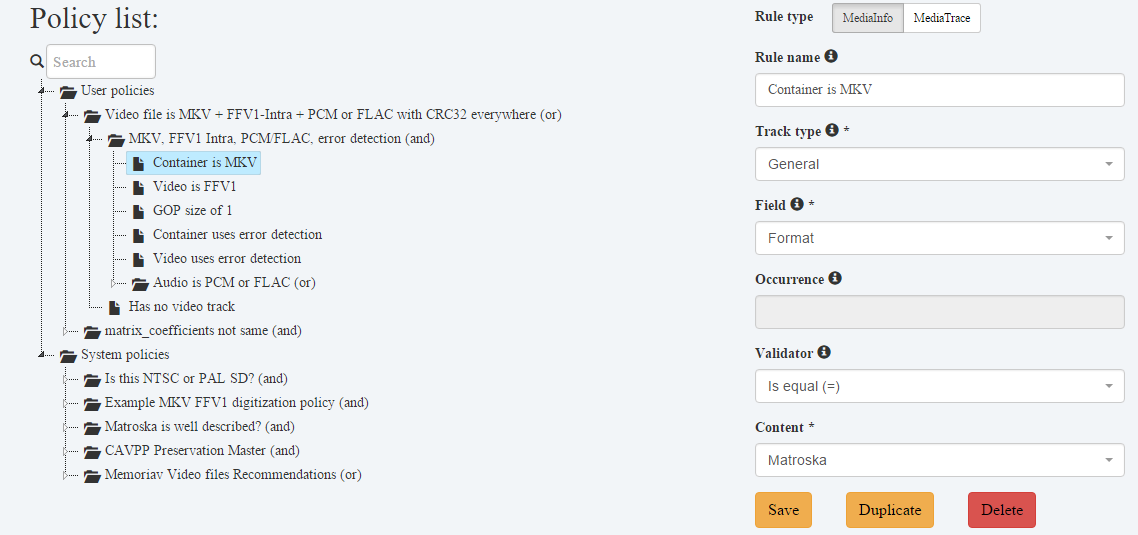Image resolution: width=1138 pixels, height=535 pixels.
Task: Expand the Audio is PCM or FLAC folder
Action: tap(113, 283)
